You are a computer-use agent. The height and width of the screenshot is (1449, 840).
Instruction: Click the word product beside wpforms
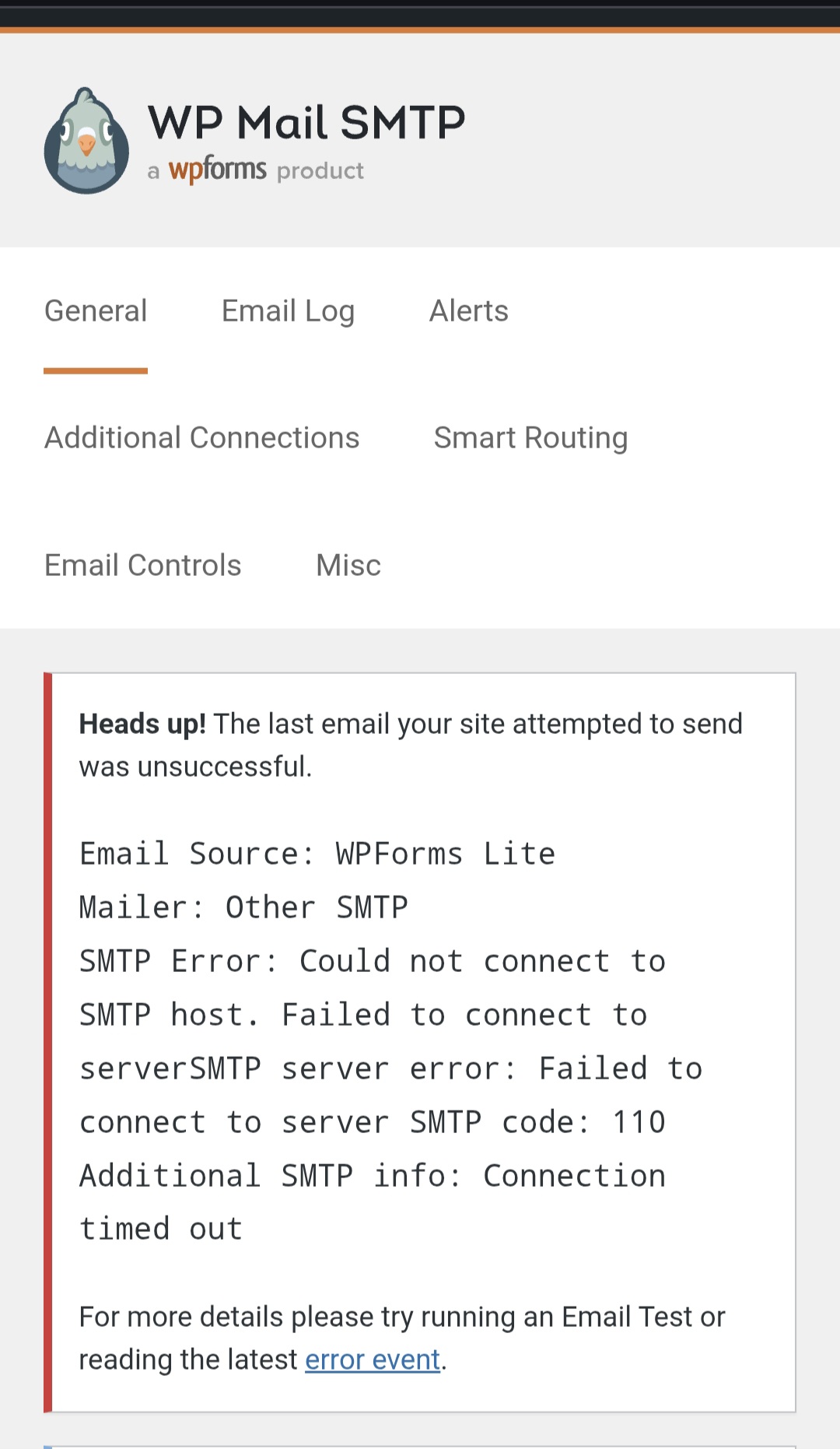click(320, 170)
